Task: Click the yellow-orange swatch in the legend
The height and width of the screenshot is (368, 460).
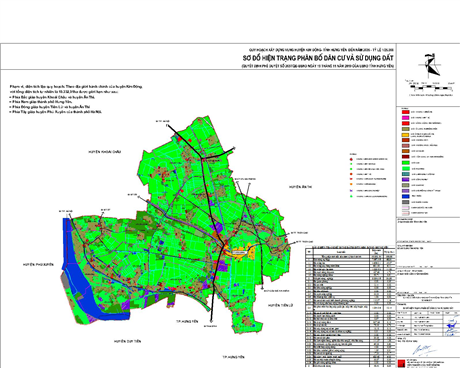Action: coord(405,135)
